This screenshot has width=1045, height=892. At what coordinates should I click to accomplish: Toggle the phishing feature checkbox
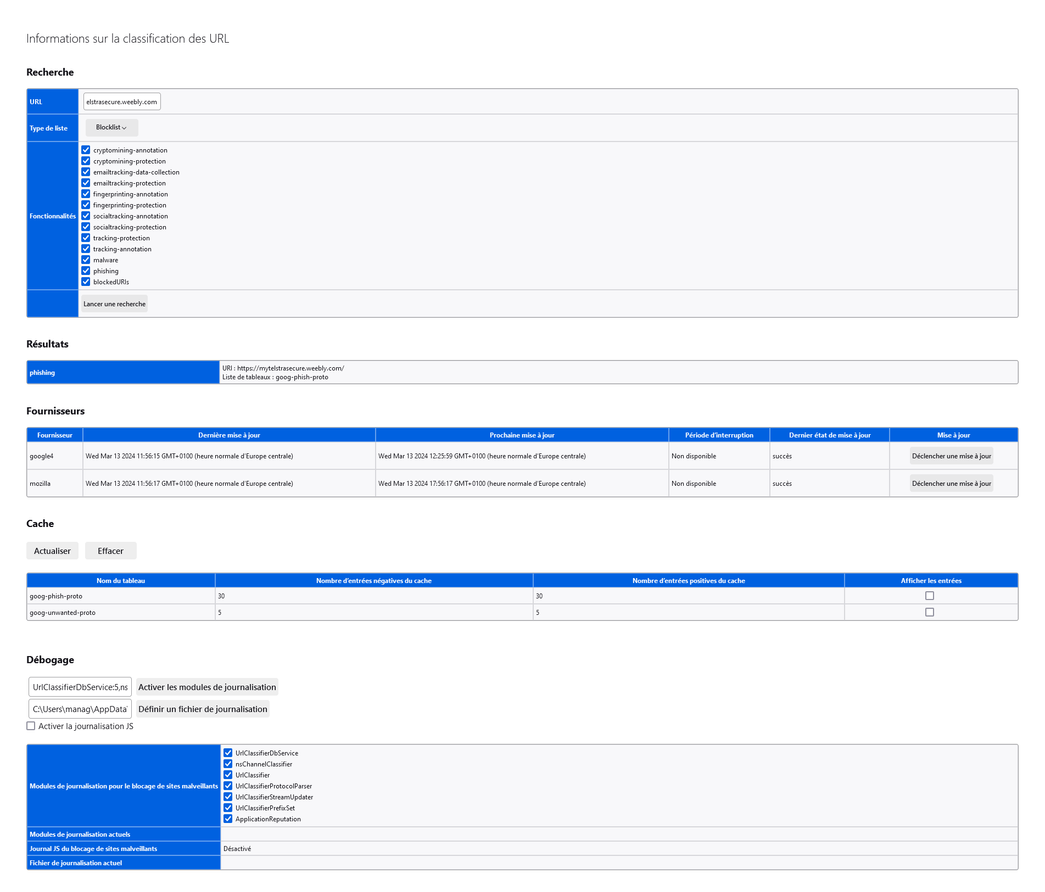click(86, 271)
